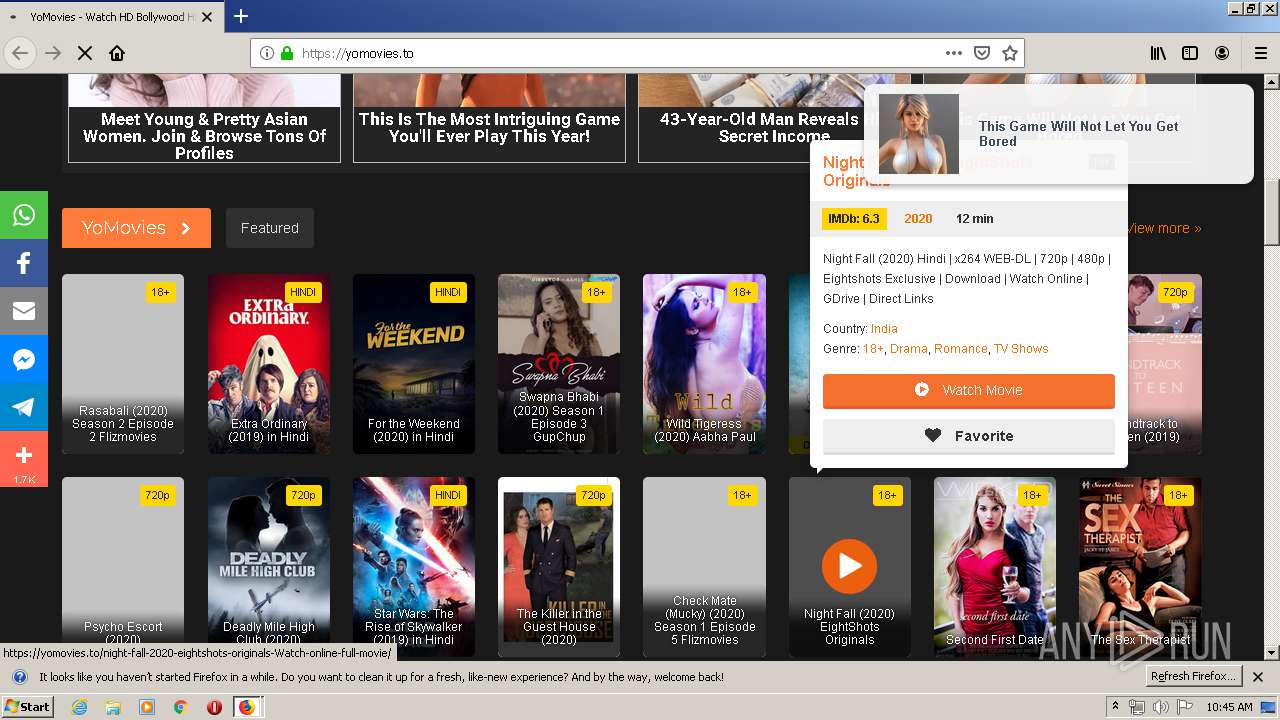The width and height of the screenshot is (1280, 720).
Task: Open the 2020 year link
Action: [x=918, y=219]
